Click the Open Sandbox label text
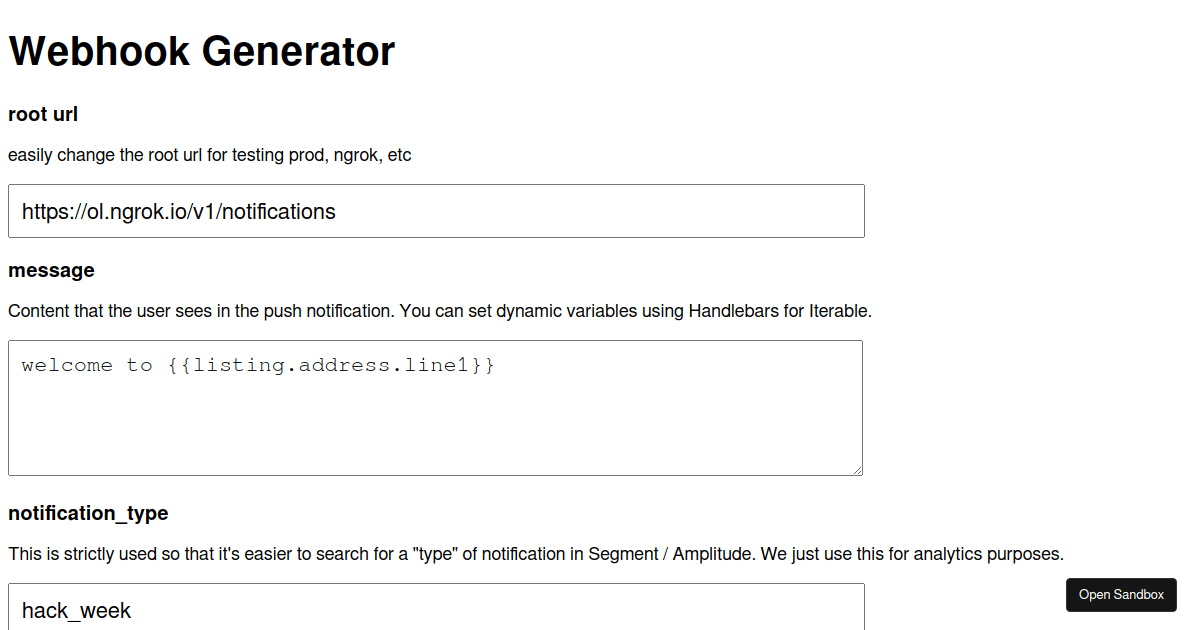The height and width of the screenshot is (630, 1200). coord(1121,594)
